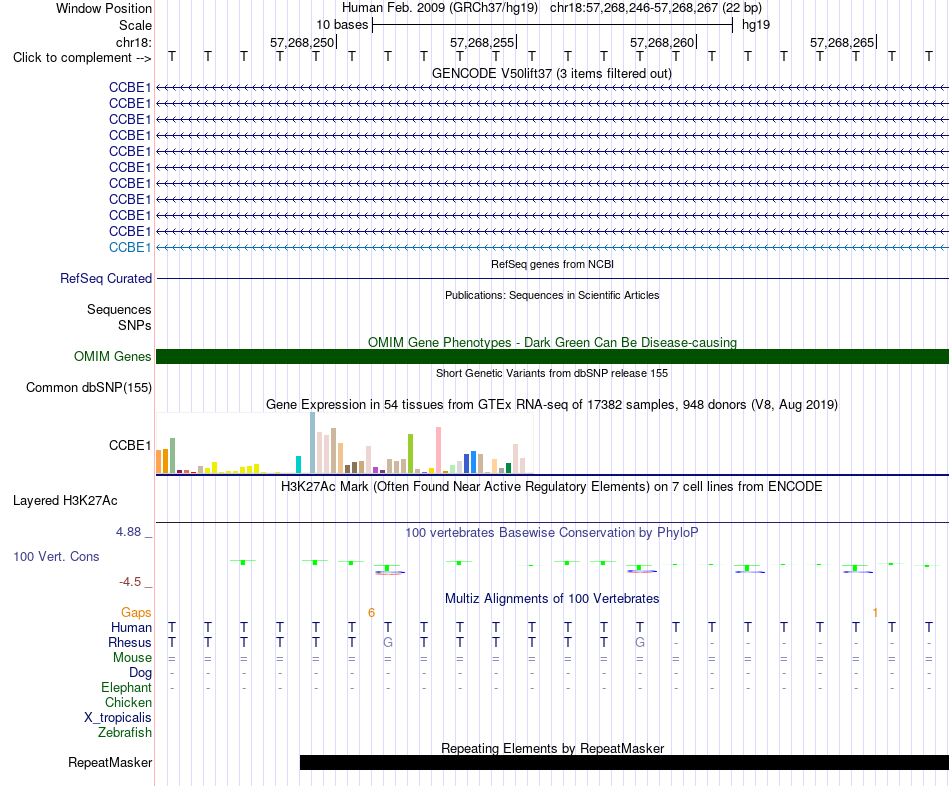
Task: Open the Repeating Elements by RepeatMasker title
Action: point(553,748)
